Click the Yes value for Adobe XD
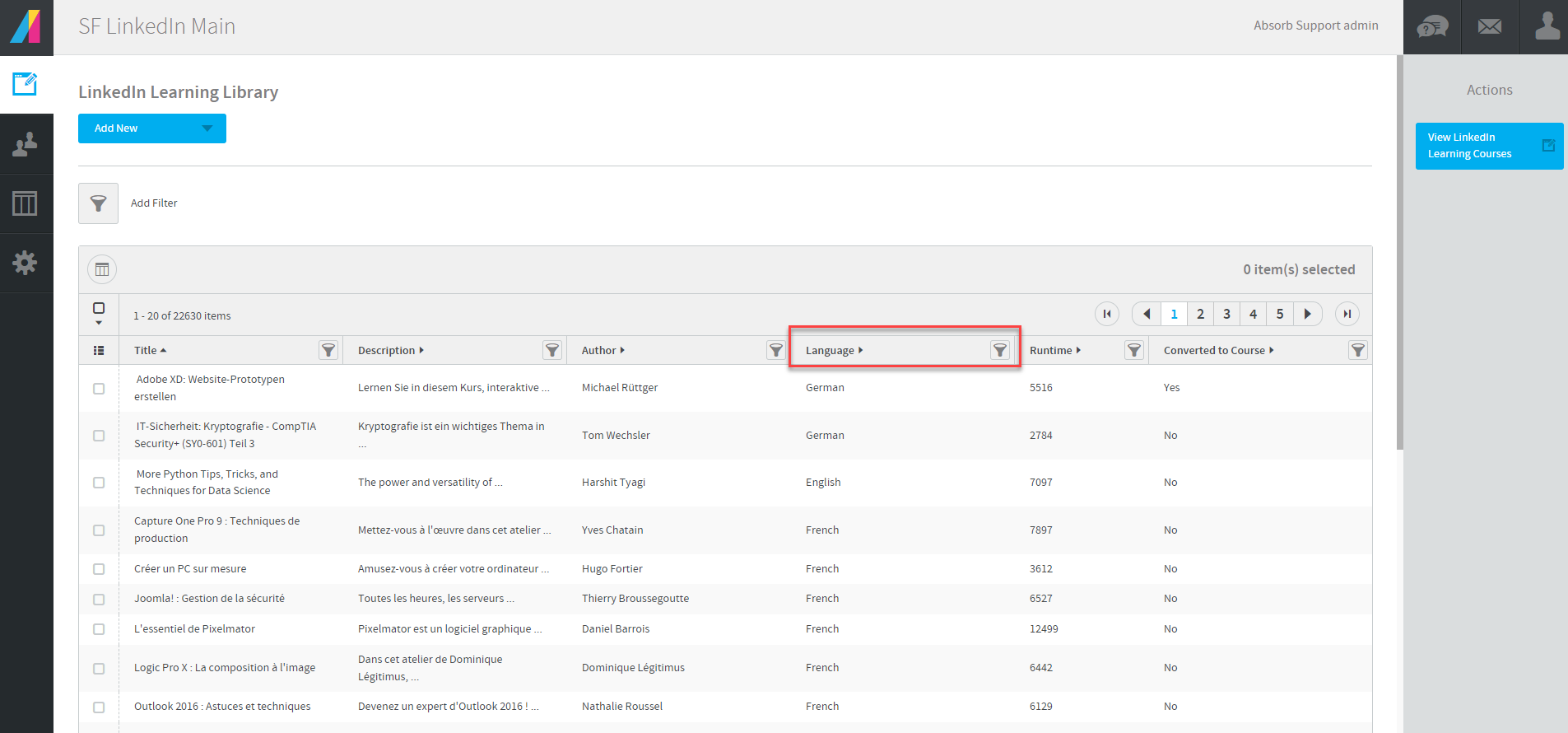The image size is (1568, 733). (x=1172, y=388)
